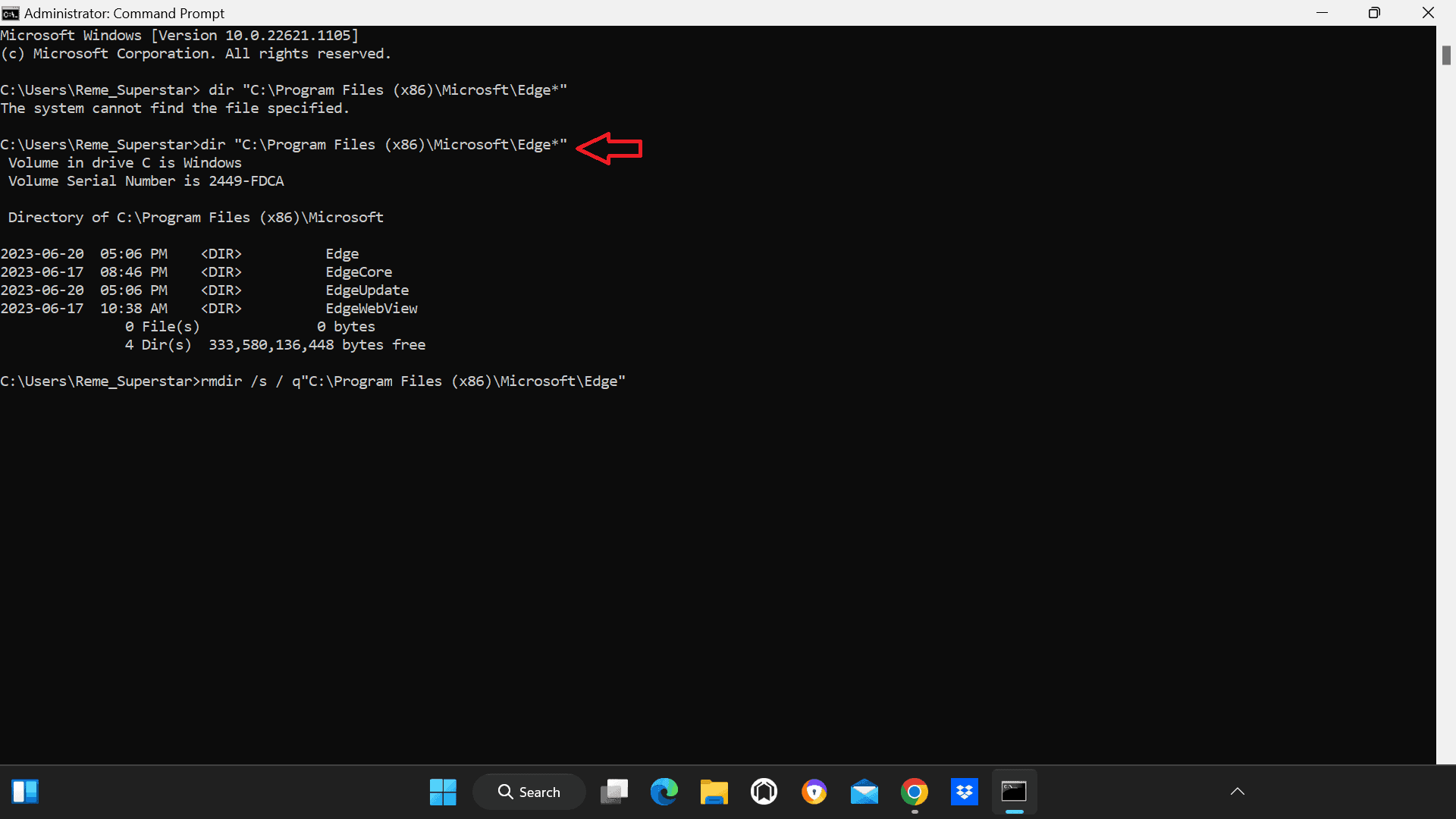1456x819 pixels.
Task: Open the Windows Start menu
Action: [x=443, y=792]
